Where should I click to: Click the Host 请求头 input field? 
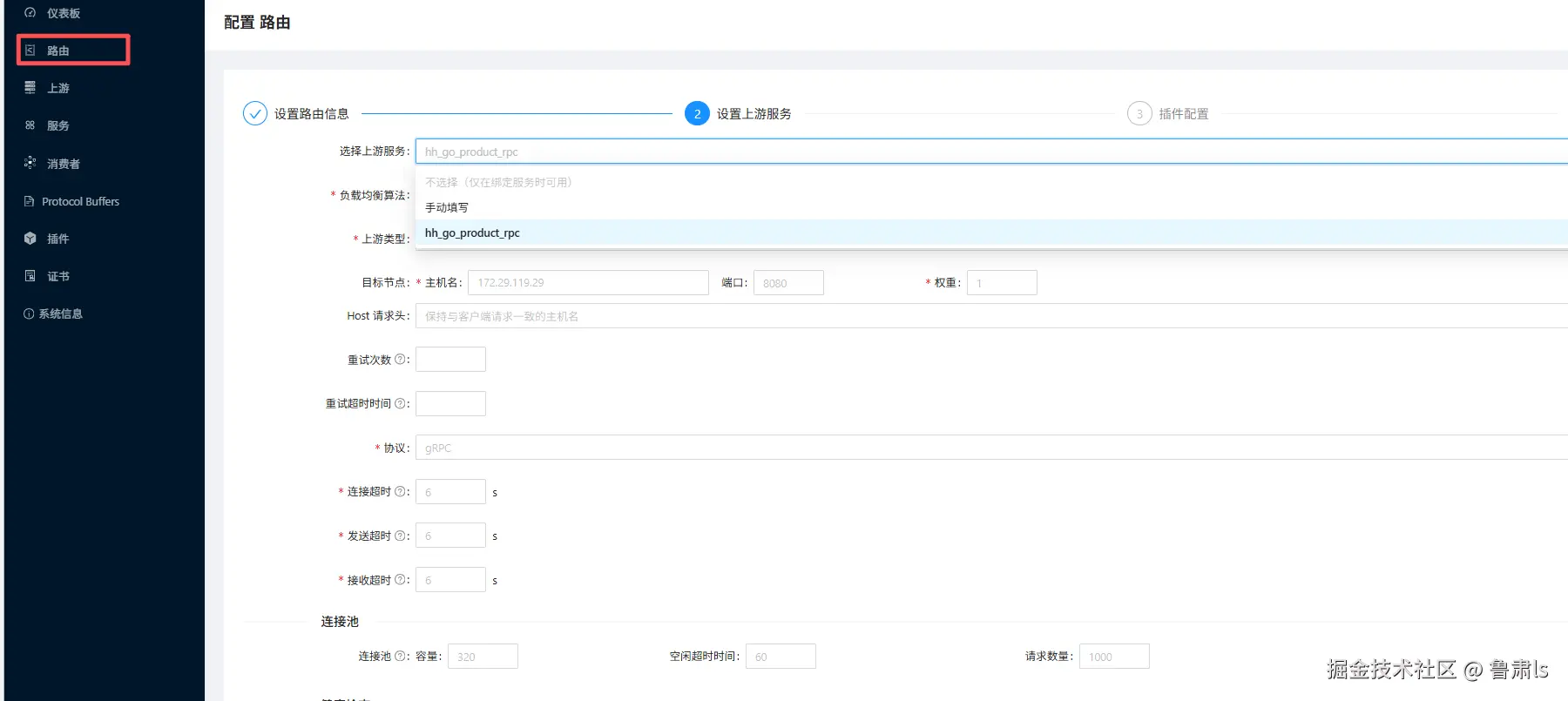(x=991, y=316)
